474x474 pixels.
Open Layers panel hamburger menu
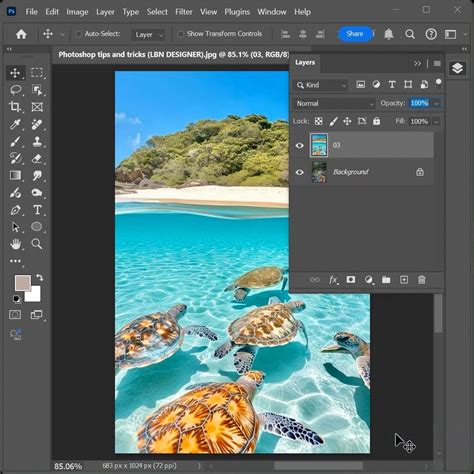click(437, 63)
